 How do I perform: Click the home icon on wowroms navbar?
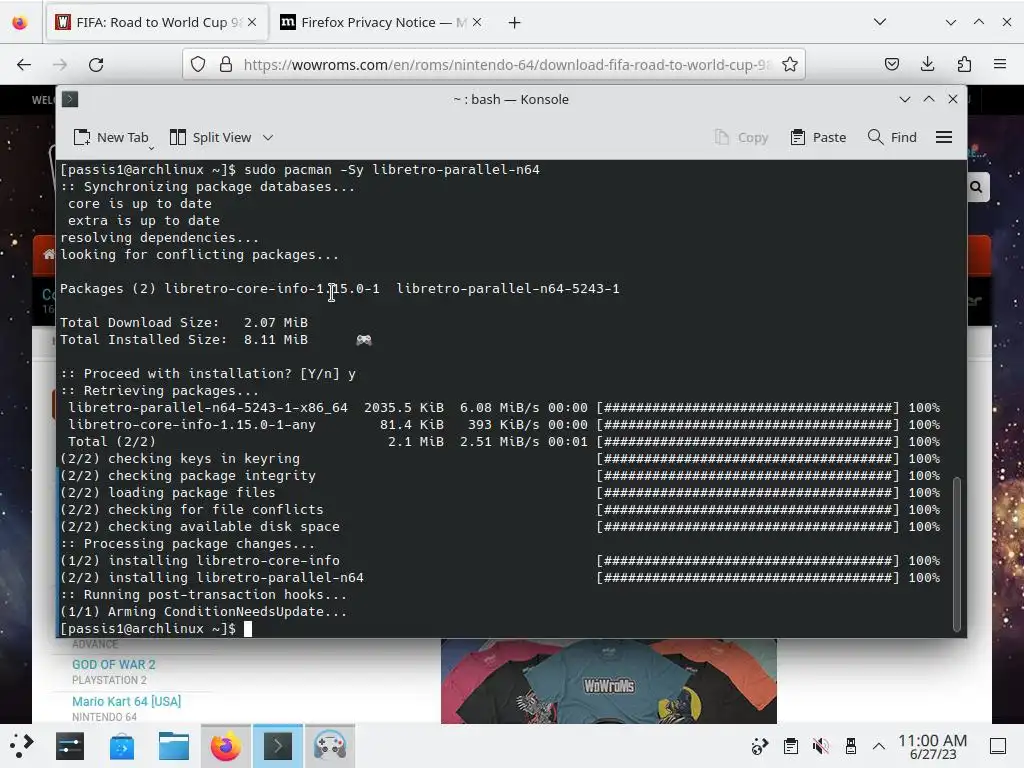(48, 255)
